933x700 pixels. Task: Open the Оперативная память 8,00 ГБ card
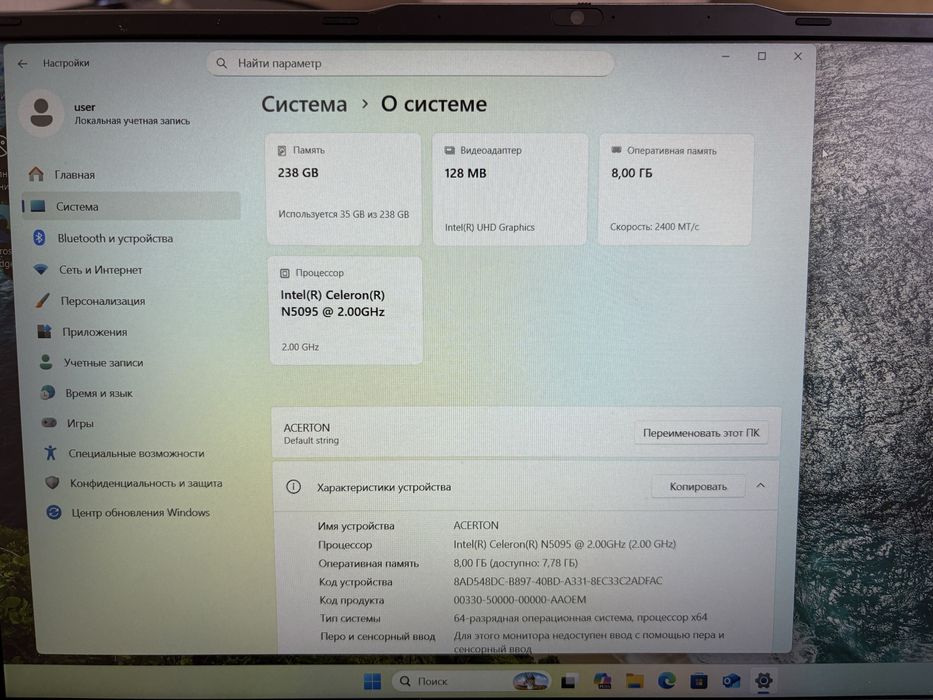pos(675,189)
